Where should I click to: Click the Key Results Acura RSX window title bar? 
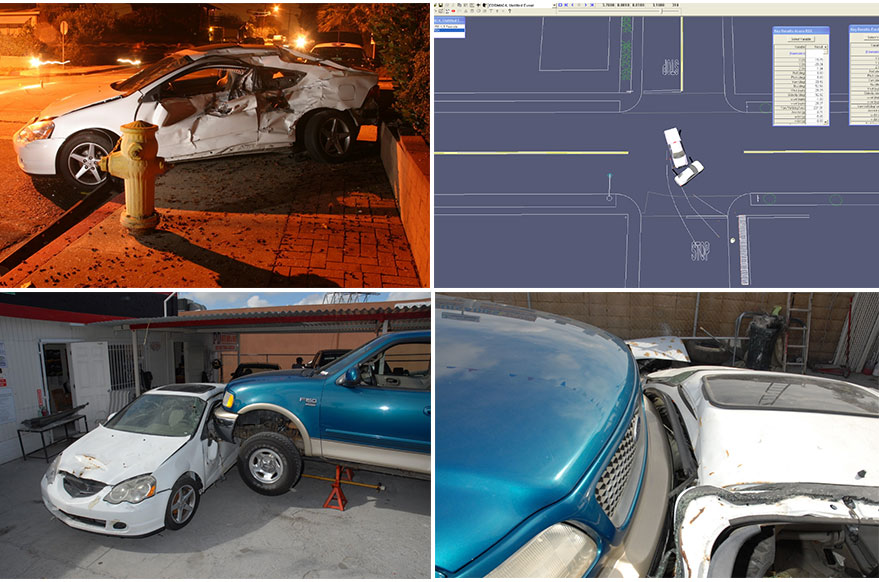click(x=801, y=30)
